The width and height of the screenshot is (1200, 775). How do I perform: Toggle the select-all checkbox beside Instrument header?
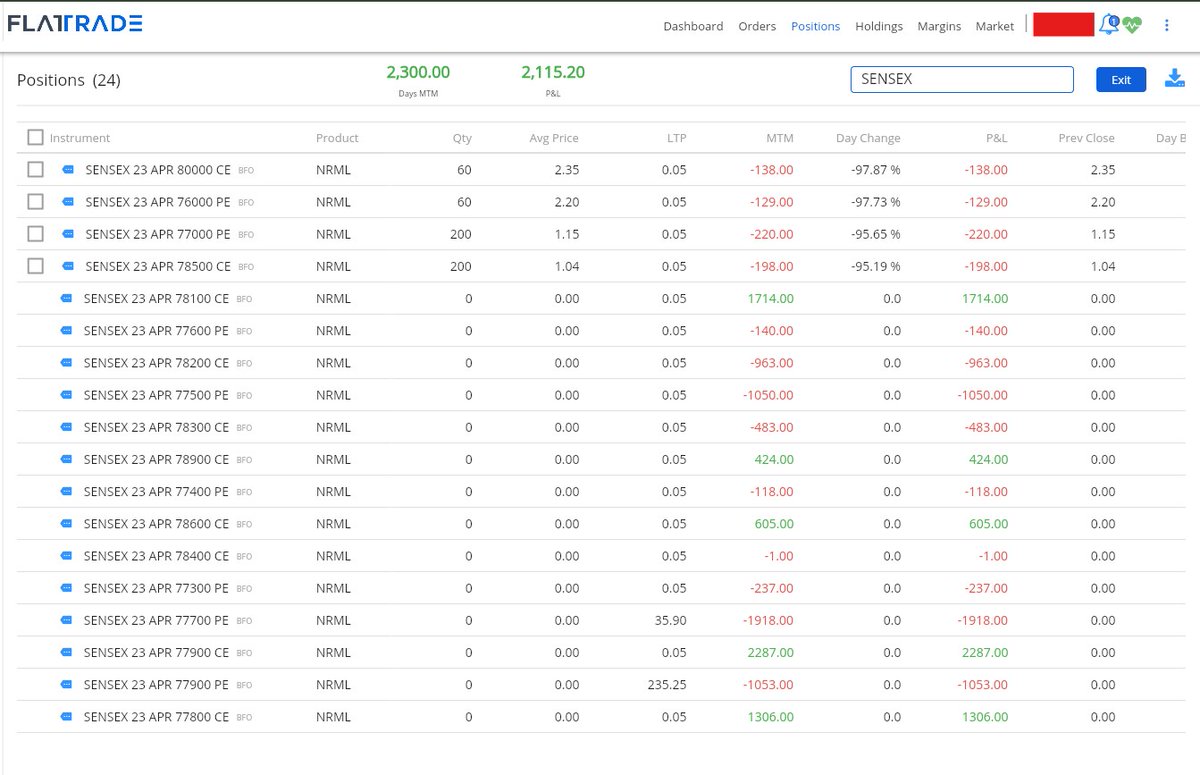pos(36,138)
